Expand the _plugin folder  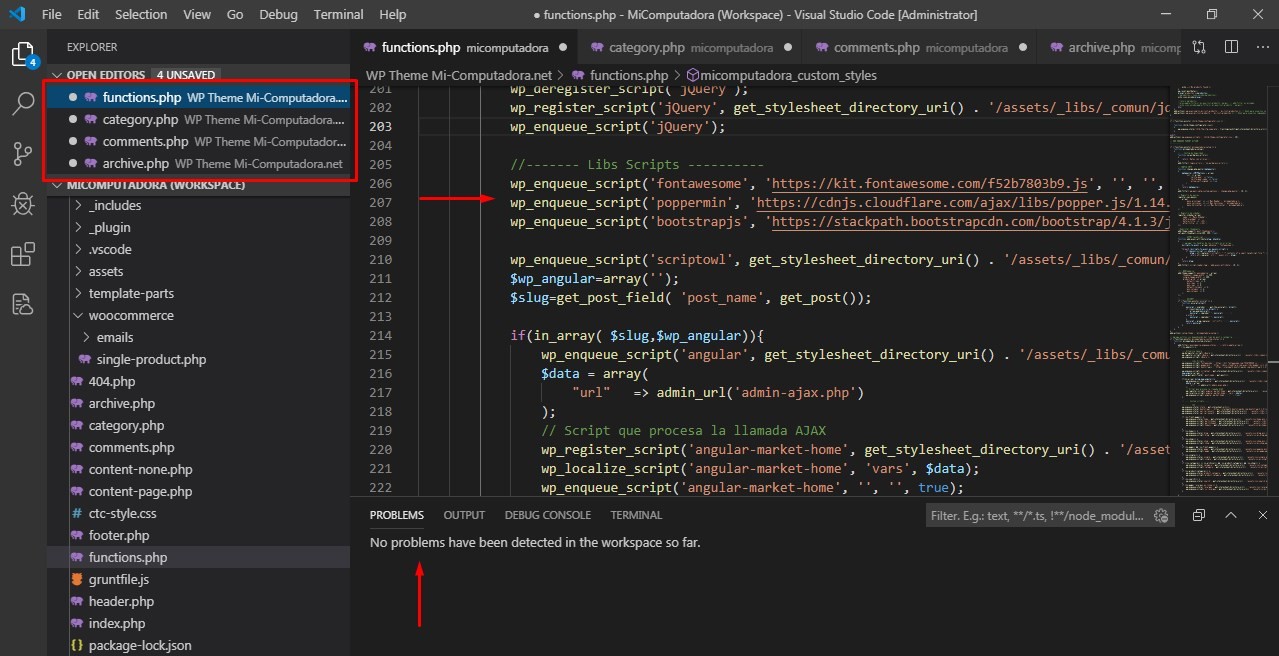80,227
